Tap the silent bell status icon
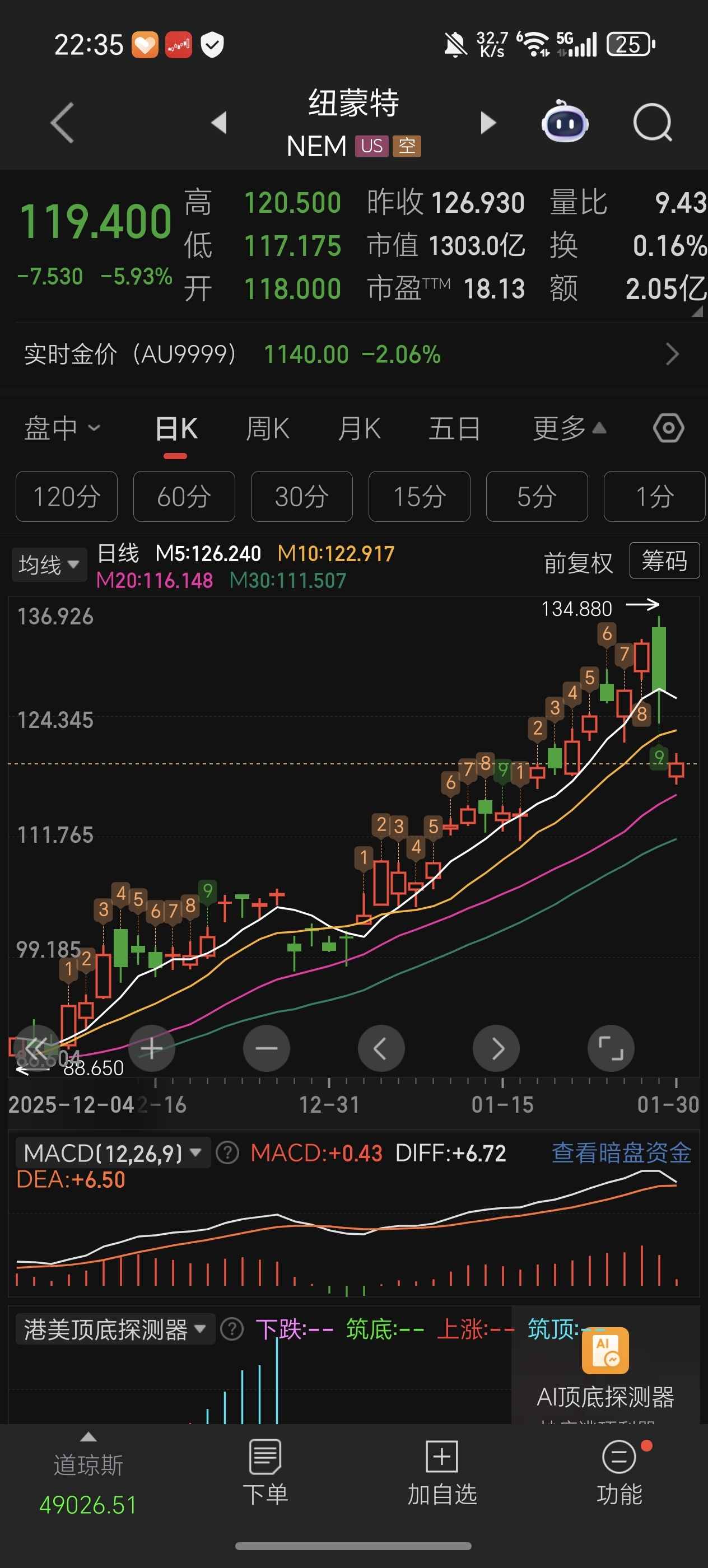 click(x=455, y=45)
